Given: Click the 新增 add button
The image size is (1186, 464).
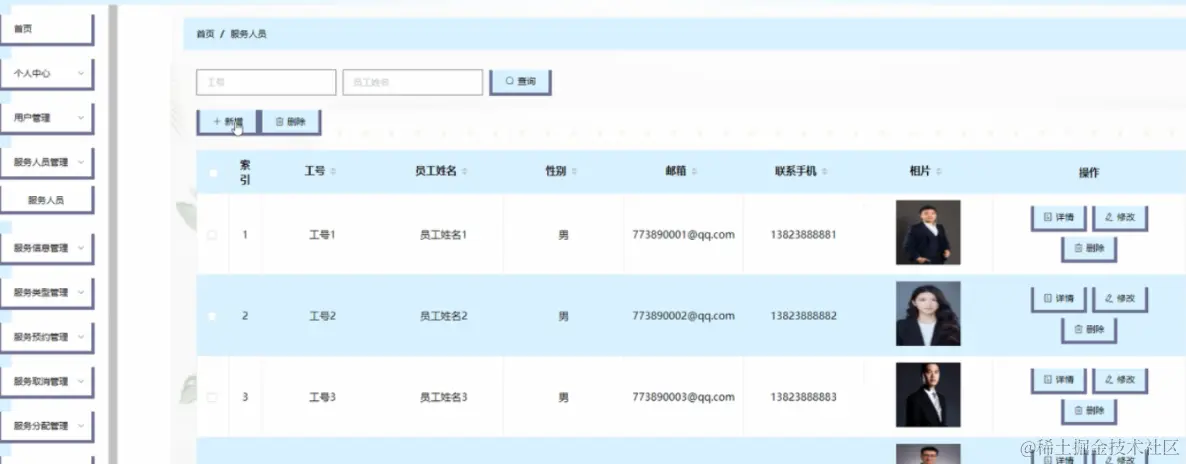Looking at the screenshot, I should click(x=228, y=122).
